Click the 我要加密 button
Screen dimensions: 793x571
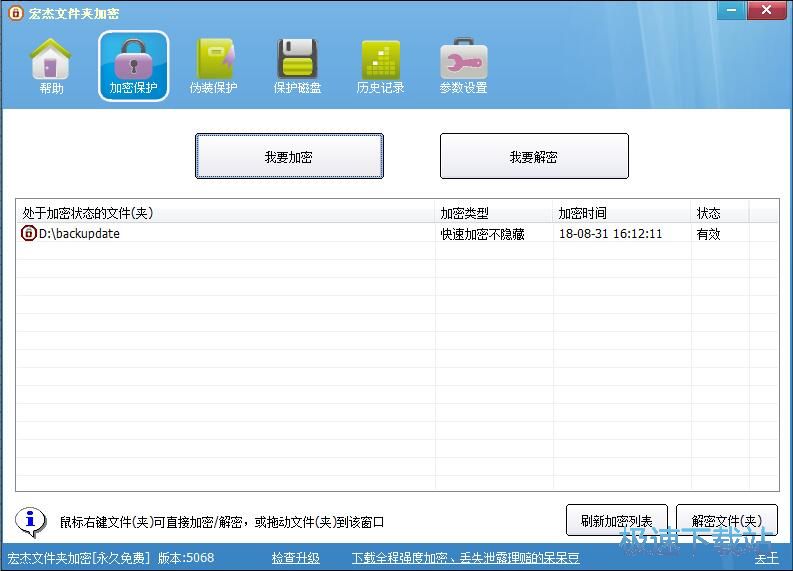289,156
